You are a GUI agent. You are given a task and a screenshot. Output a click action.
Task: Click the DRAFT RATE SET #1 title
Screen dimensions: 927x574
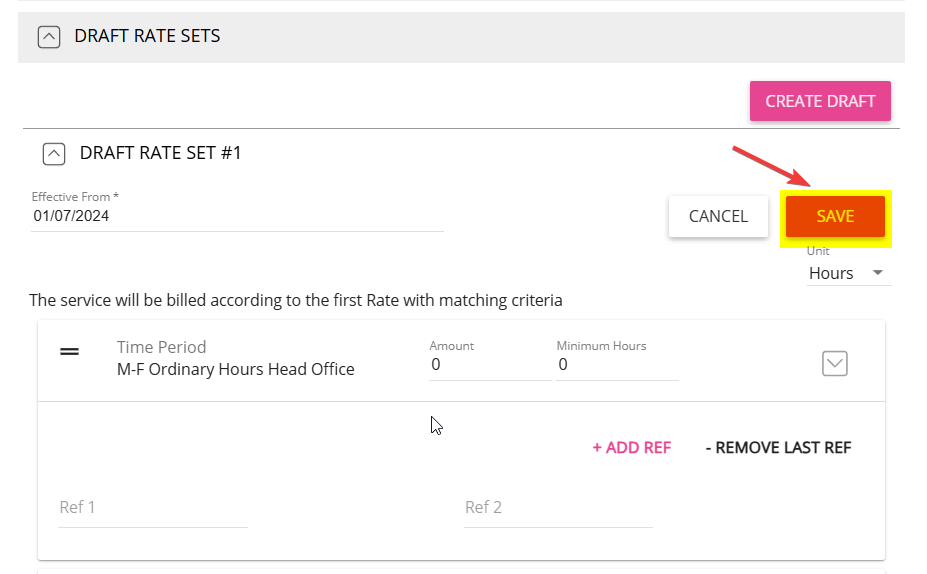point(160,153)
